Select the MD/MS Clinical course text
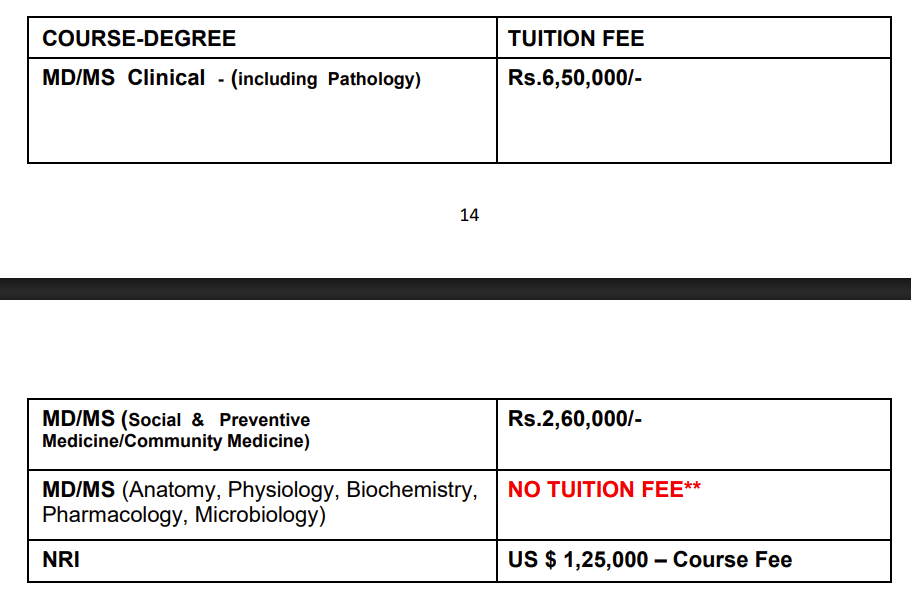Screen dimensions: 911x591 pyautogui.click(x=123, y=78)
